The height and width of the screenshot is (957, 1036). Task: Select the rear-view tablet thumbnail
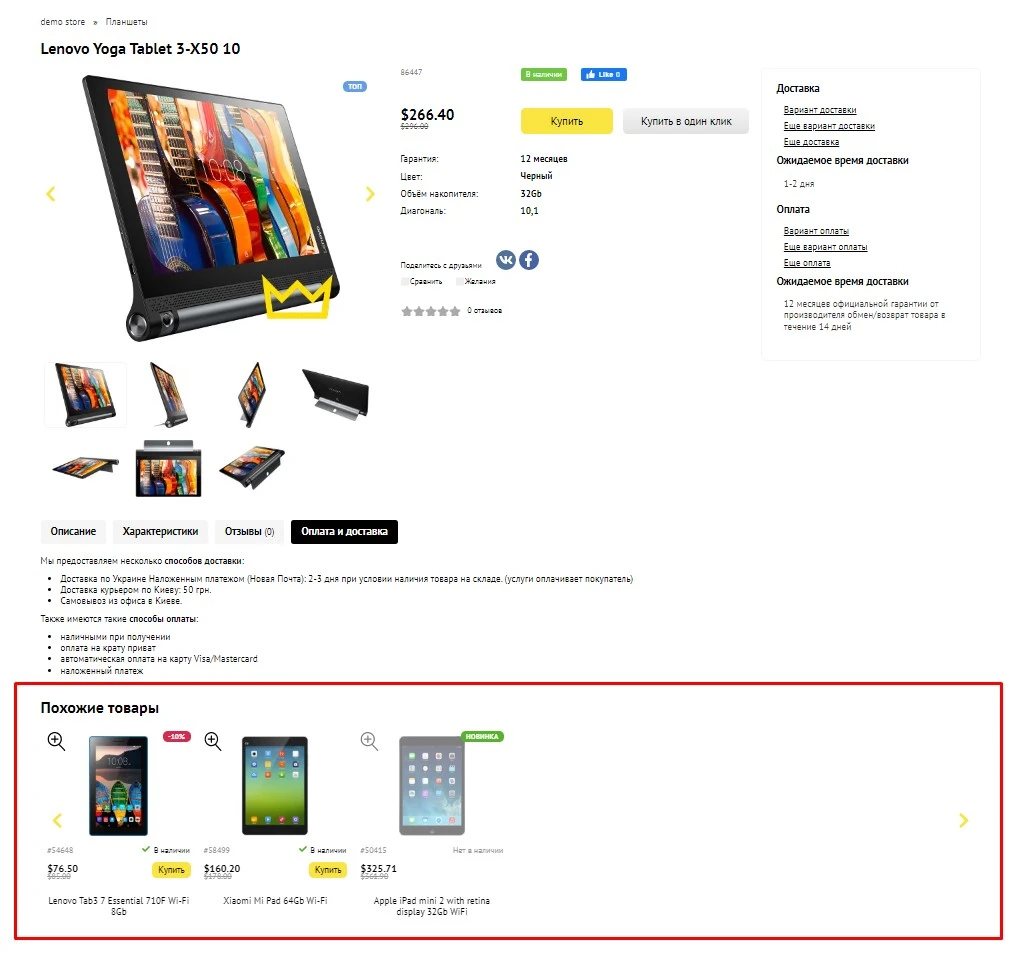point(336,395)
